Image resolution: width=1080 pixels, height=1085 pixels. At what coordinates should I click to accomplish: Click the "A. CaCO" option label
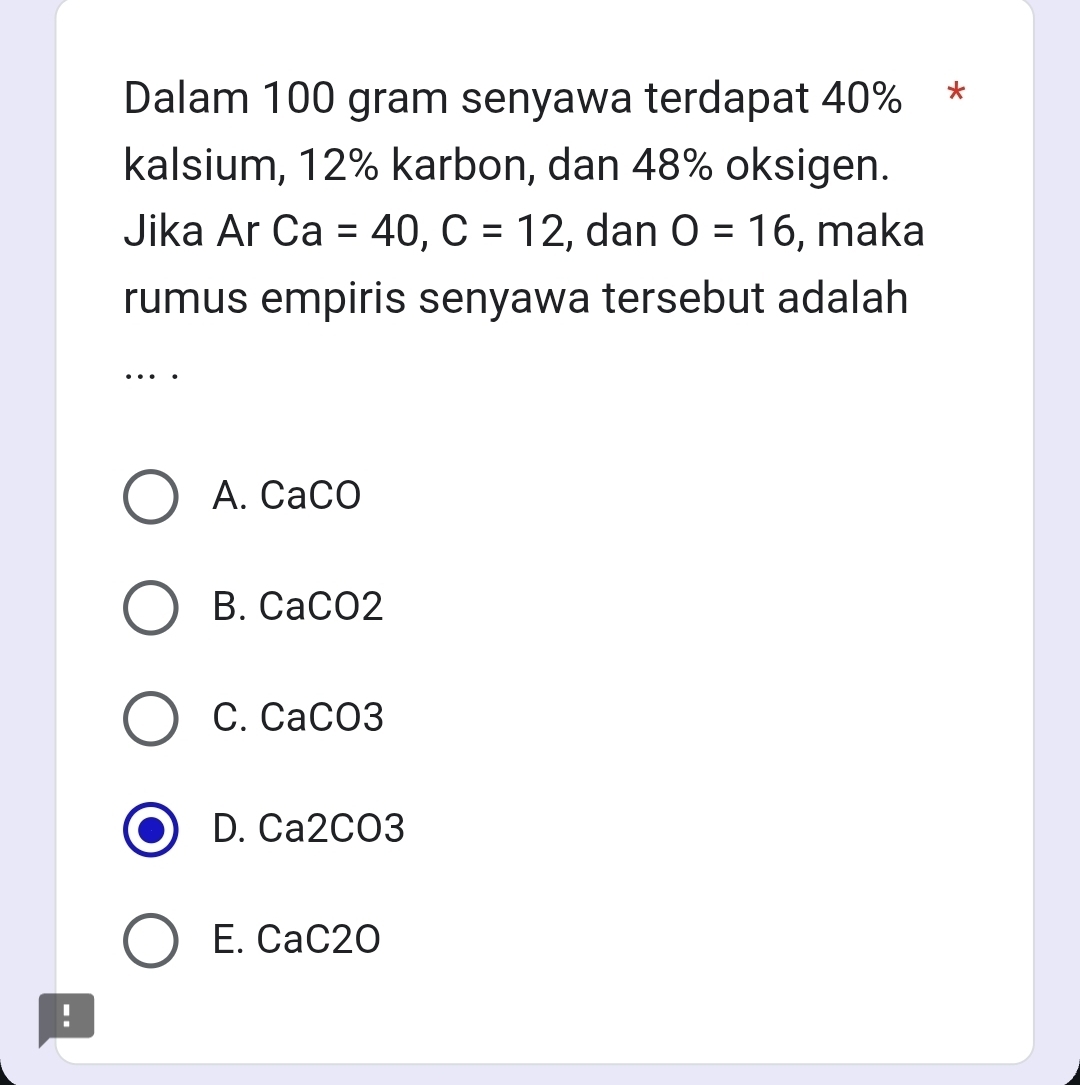[x=286, y=496]
